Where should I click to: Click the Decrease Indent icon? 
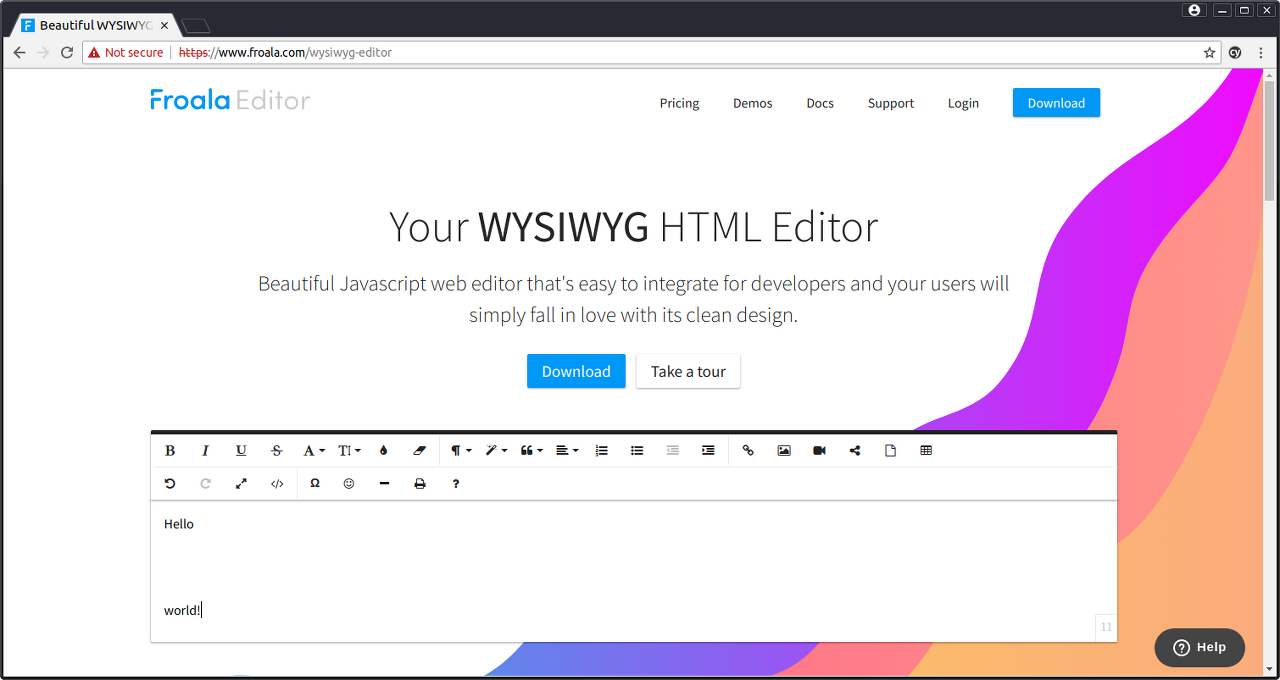click(x=673, y=451)
